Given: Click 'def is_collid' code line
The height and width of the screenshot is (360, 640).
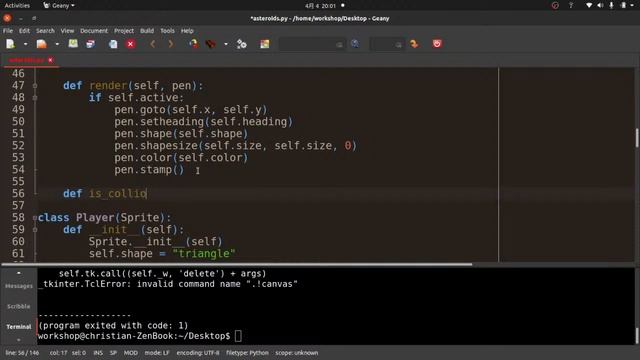Looking at the screenshot, I should [x=105, y=193].
